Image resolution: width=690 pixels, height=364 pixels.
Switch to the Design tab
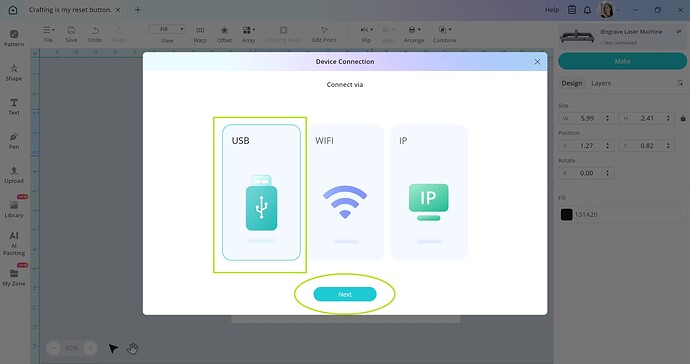[x=572, y=83]
